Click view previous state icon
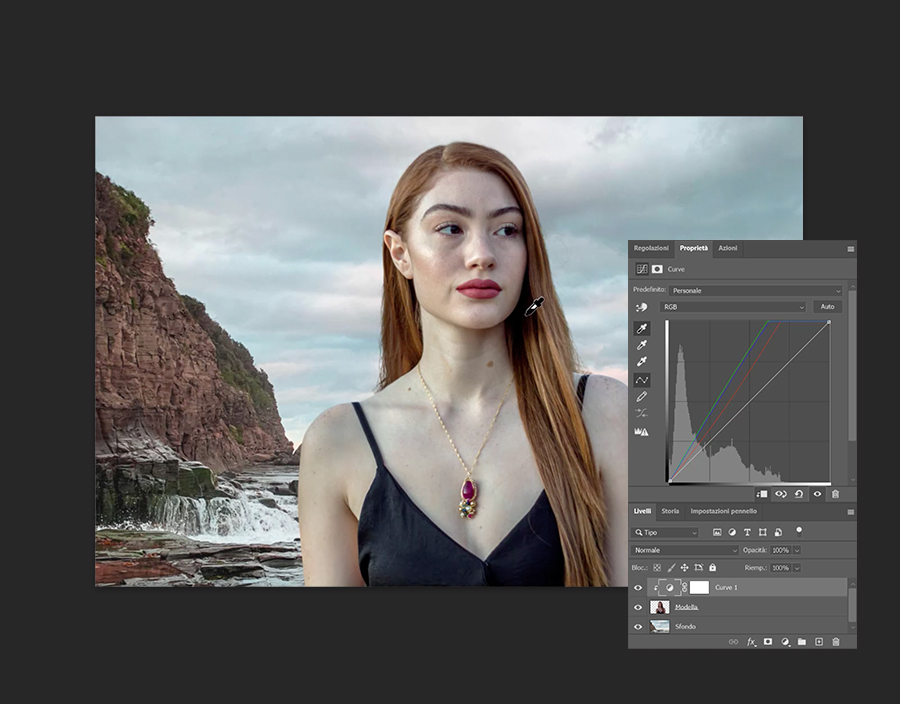This screenshot has height=704, width=900. 781,494
